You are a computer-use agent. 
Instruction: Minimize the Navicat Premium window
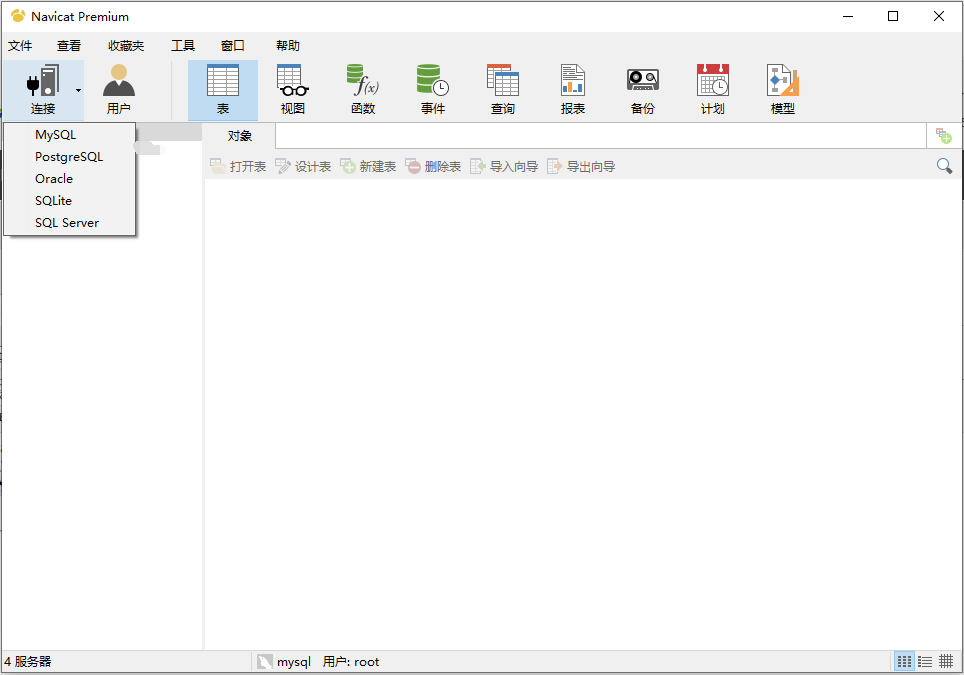point(848,17)
